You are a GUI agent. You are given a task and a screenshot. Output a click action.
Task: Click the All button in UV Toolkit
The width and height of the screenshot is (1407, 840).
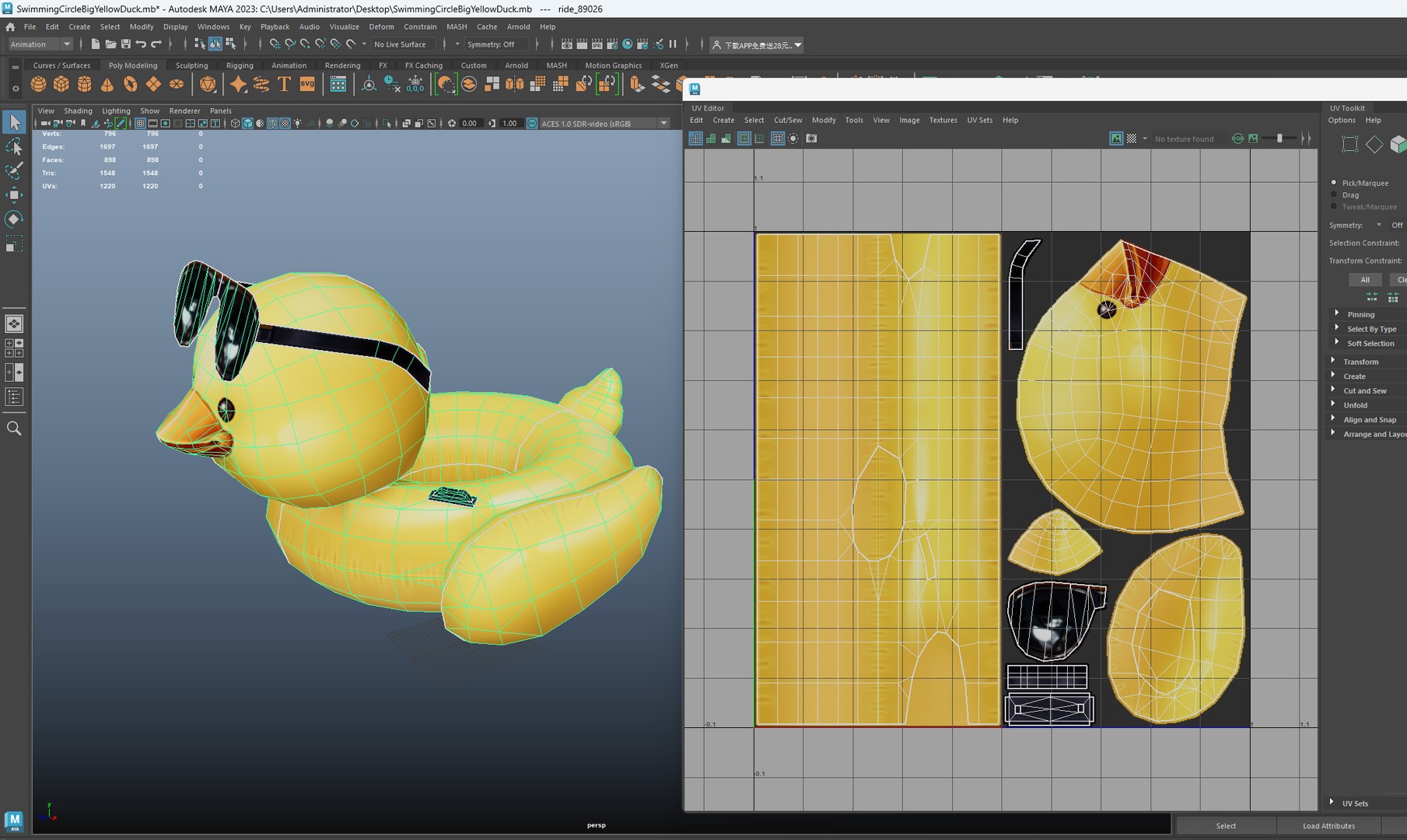point(1365,280)
